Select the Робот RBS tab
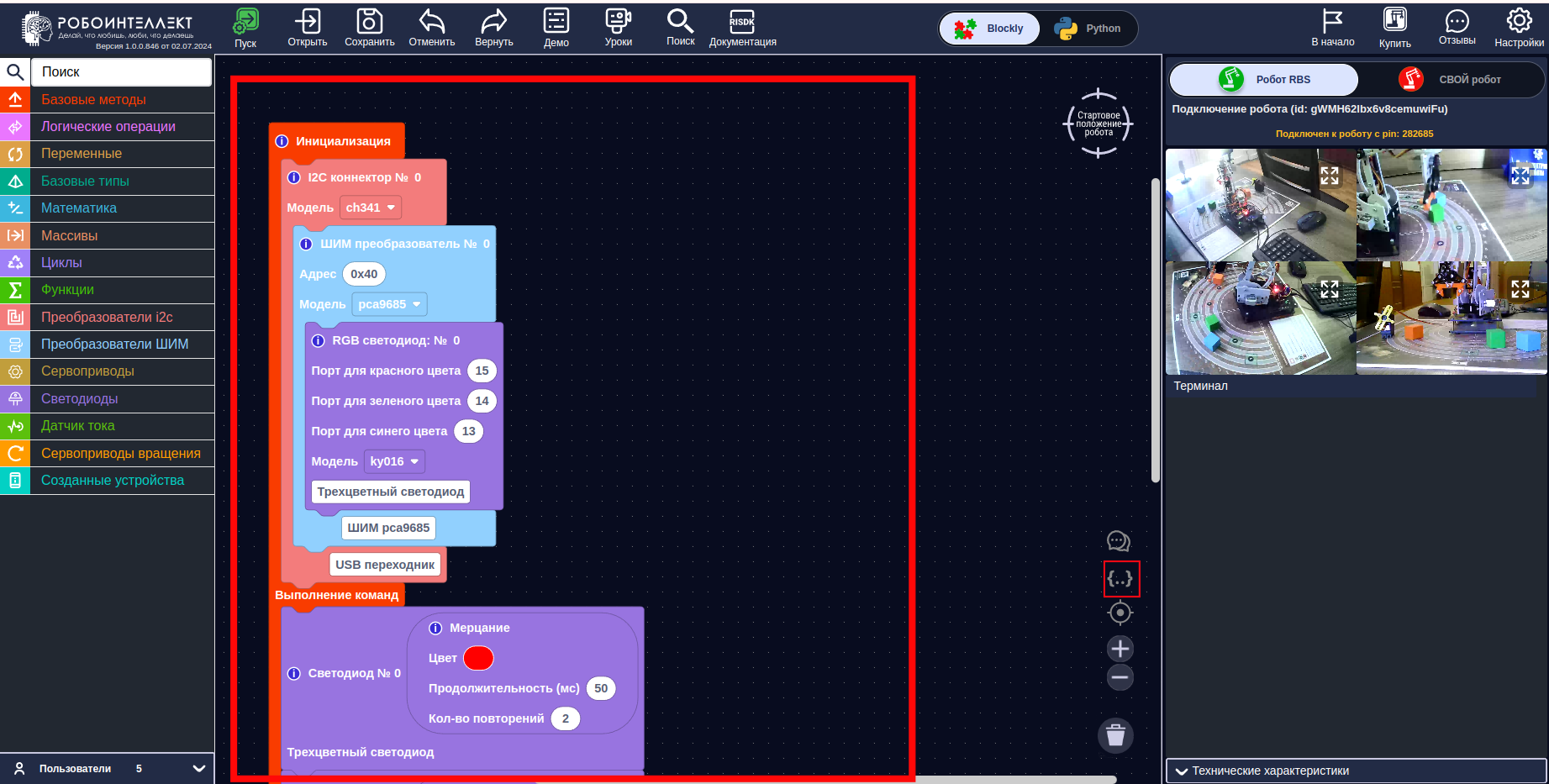 click(x=1264, y=80)
